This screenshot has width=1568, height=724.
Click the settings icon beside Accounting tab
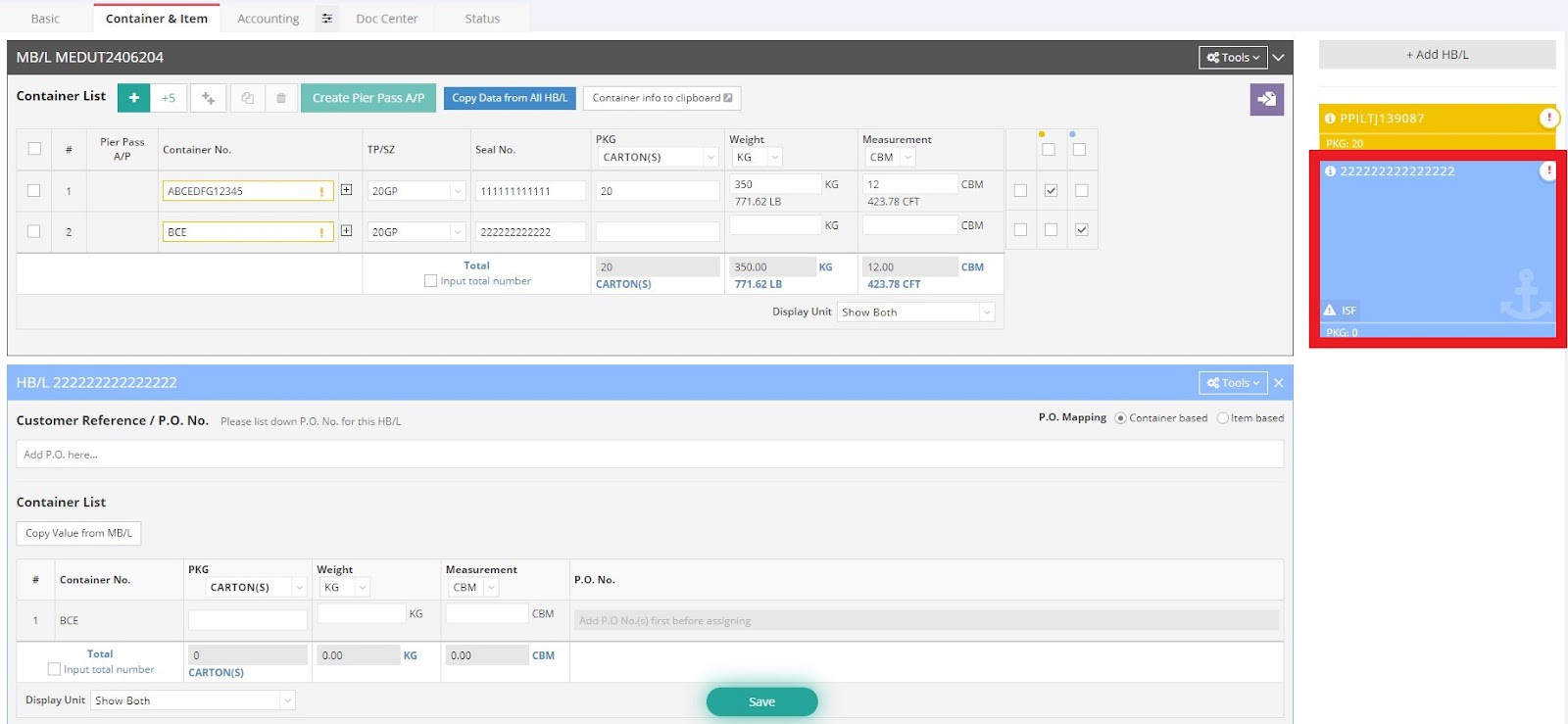[327, 19]
